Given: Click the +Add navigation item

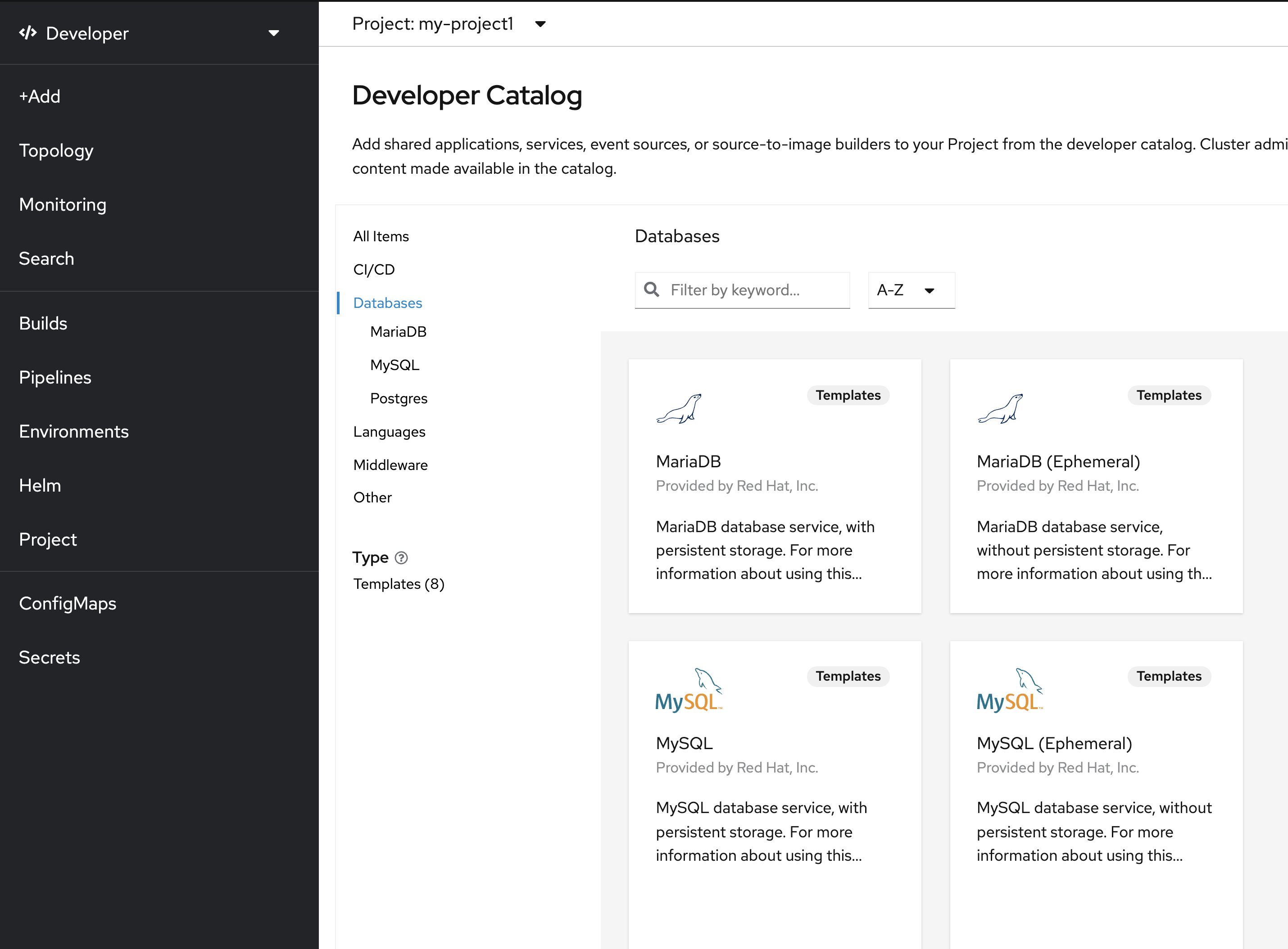Looking at the screenshot, I should [x=39, y=97].
